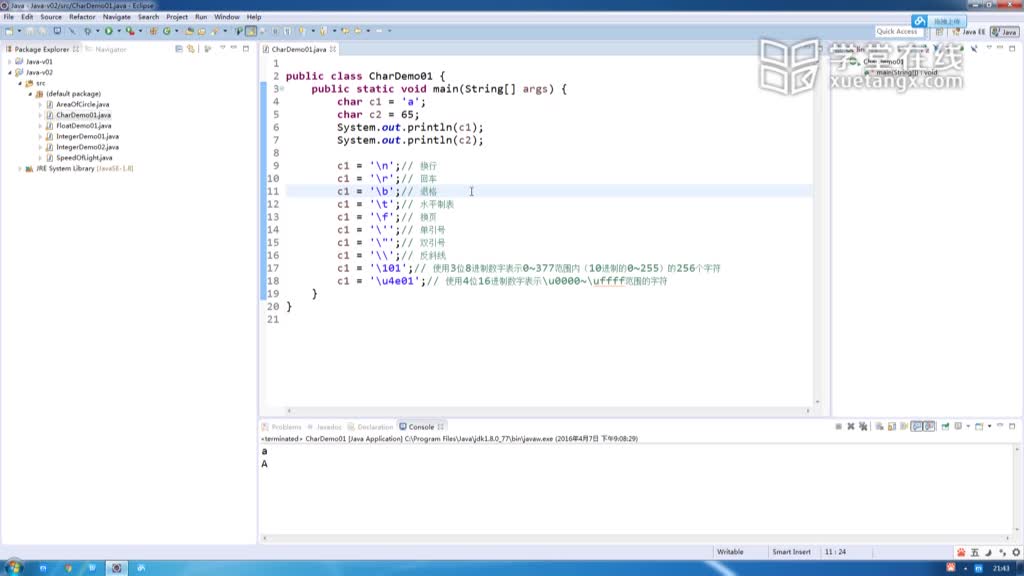Screen dimensions: 1024x576
Task: Toggle Scroll Lock in Console
Action: click(892, 426)
